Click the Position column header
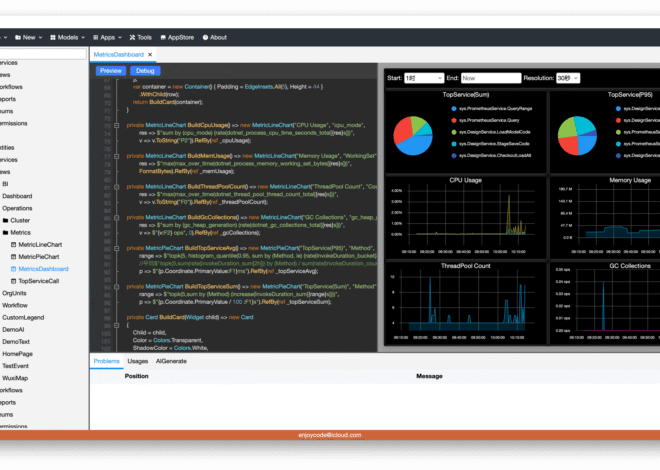This screenshot has width=660, height=470. pyautogui.click(x=136, y=376)
